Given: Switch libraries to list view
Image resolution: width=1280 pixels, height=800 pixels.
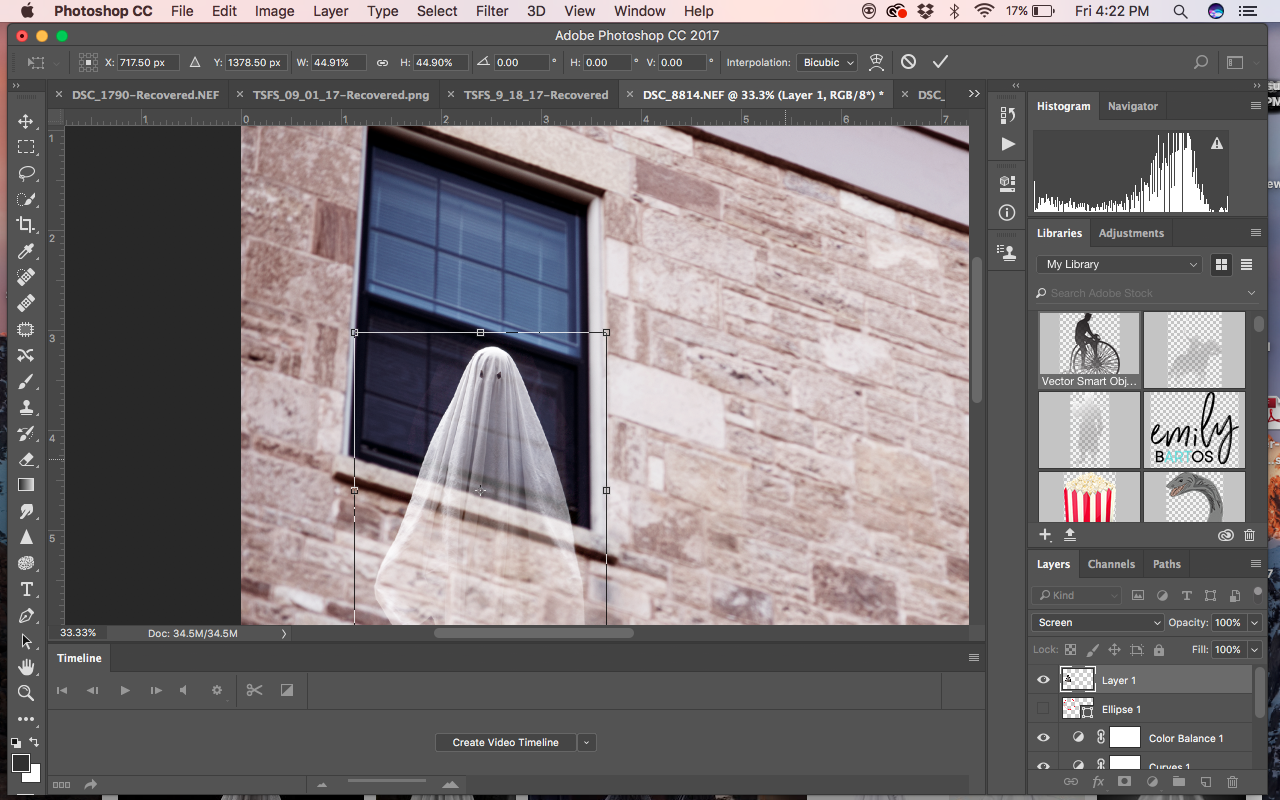Looking at the screenshot, I should [1247, 264].
